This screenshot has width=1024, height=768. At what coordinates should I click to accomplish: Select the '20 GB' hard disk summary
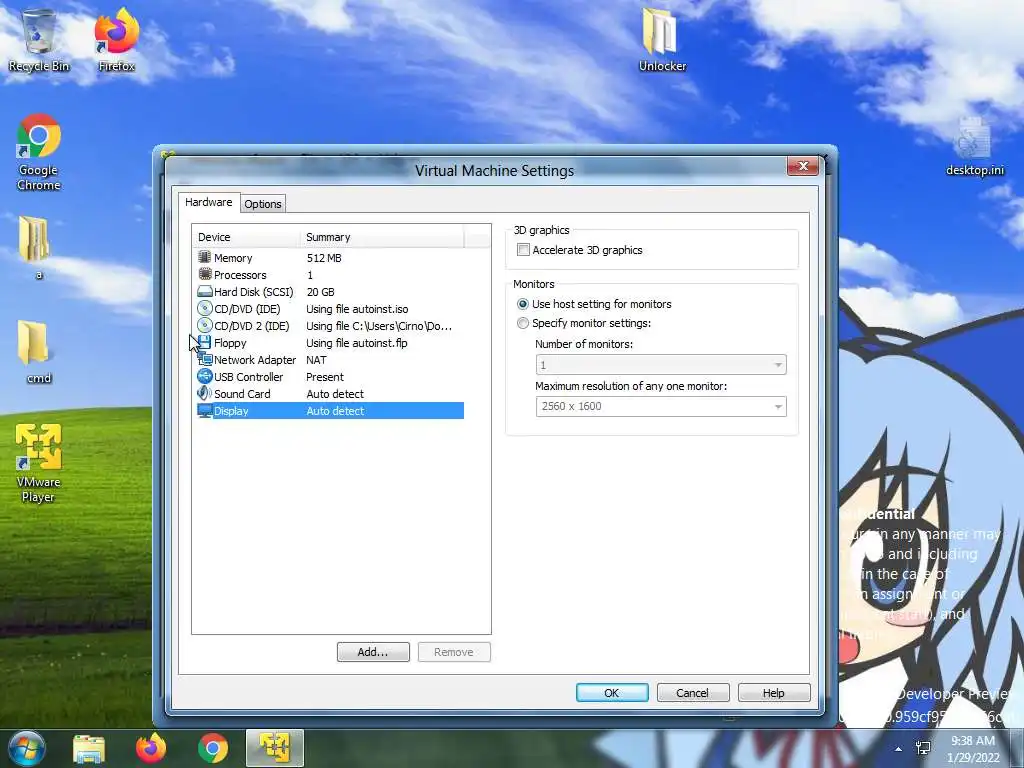tap(321, 292)
